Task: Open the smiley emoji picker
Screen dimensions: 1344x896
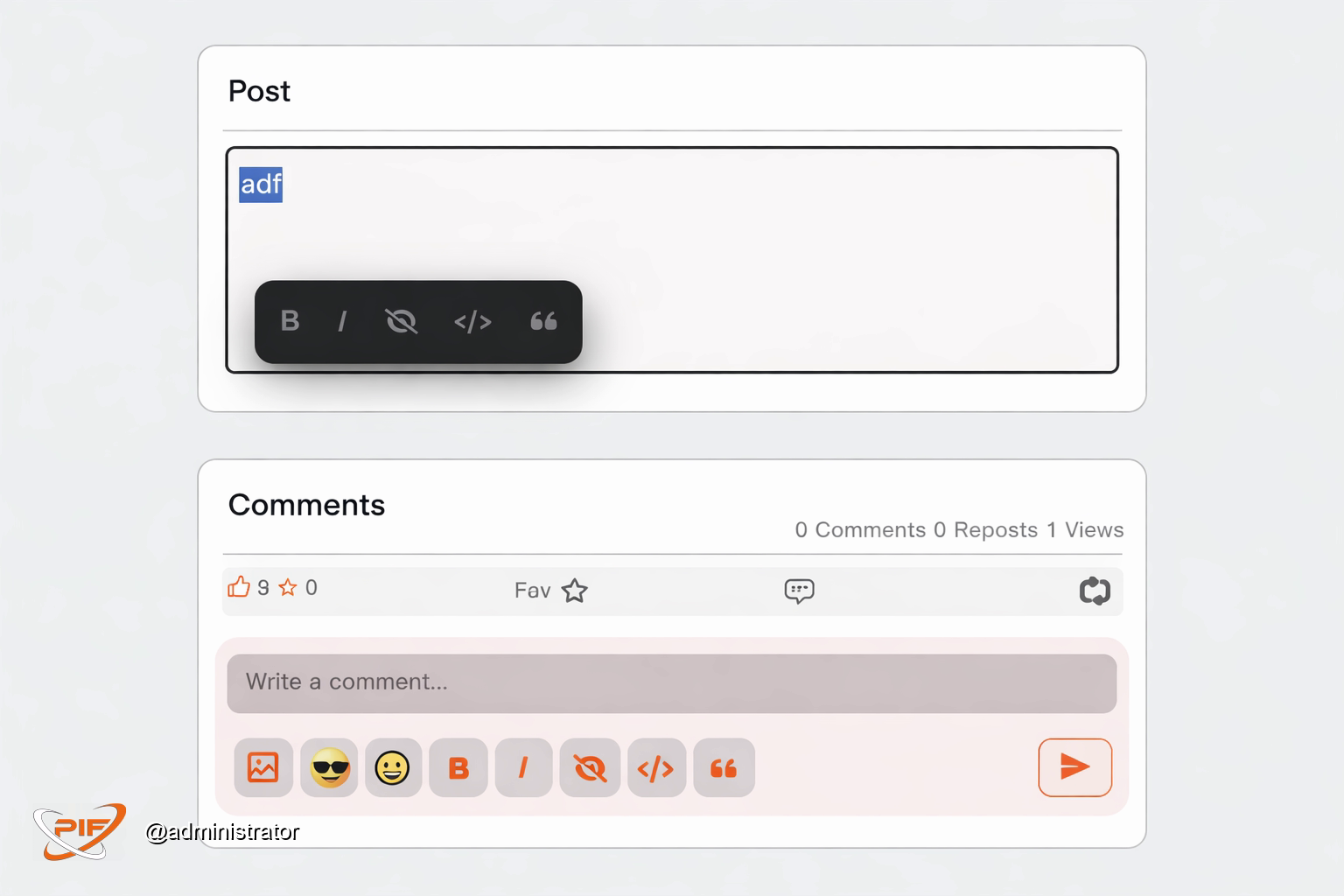Action: coord(393,767)
